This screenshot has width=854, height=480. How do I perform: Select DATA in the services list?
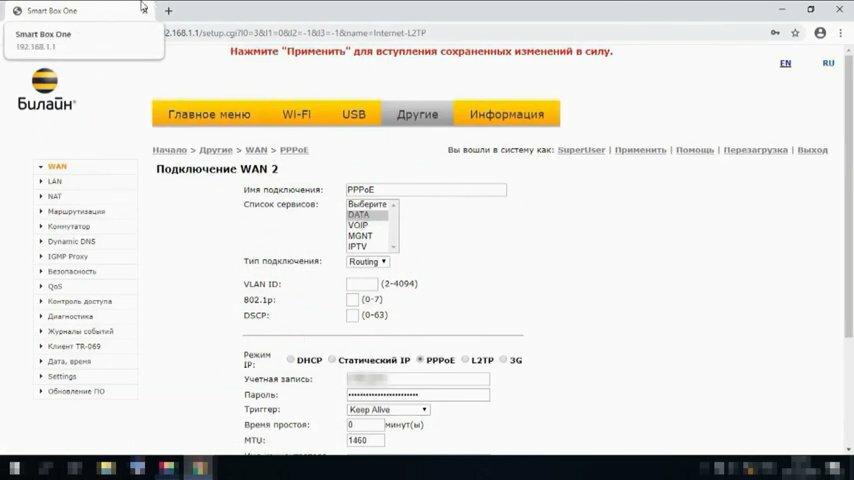pyautogui.click(x=367, y=215)
